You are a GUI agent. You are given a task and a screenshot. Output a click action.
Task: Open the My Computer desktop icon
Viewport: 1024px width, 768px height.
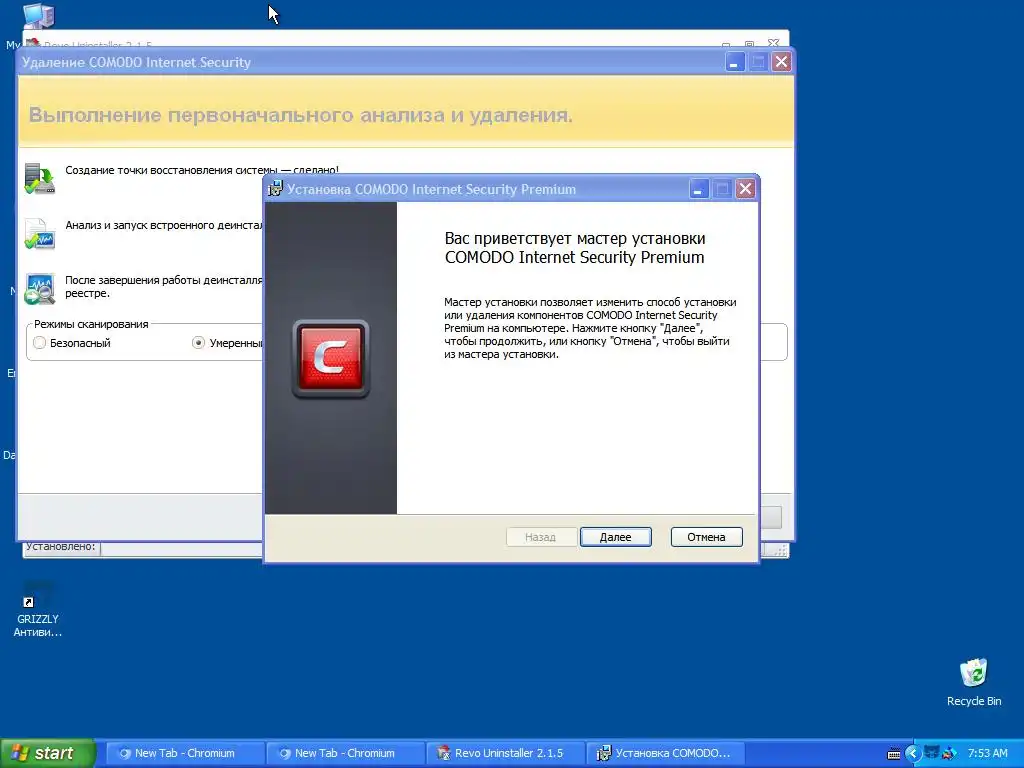point(38,16)
